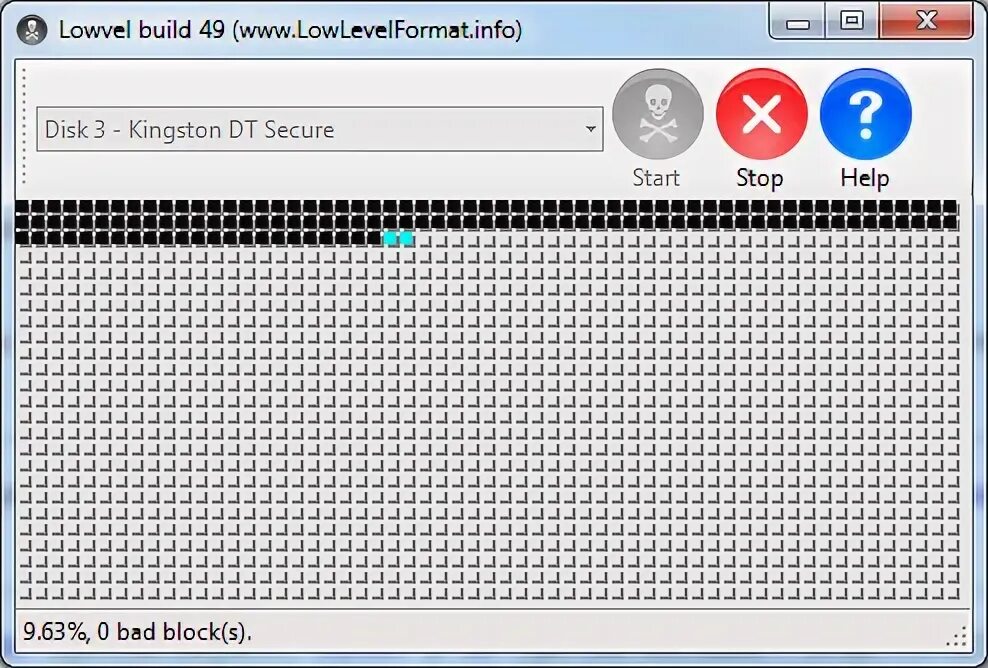Click the Lowvel skull icon in the title bar

point(32,30)
